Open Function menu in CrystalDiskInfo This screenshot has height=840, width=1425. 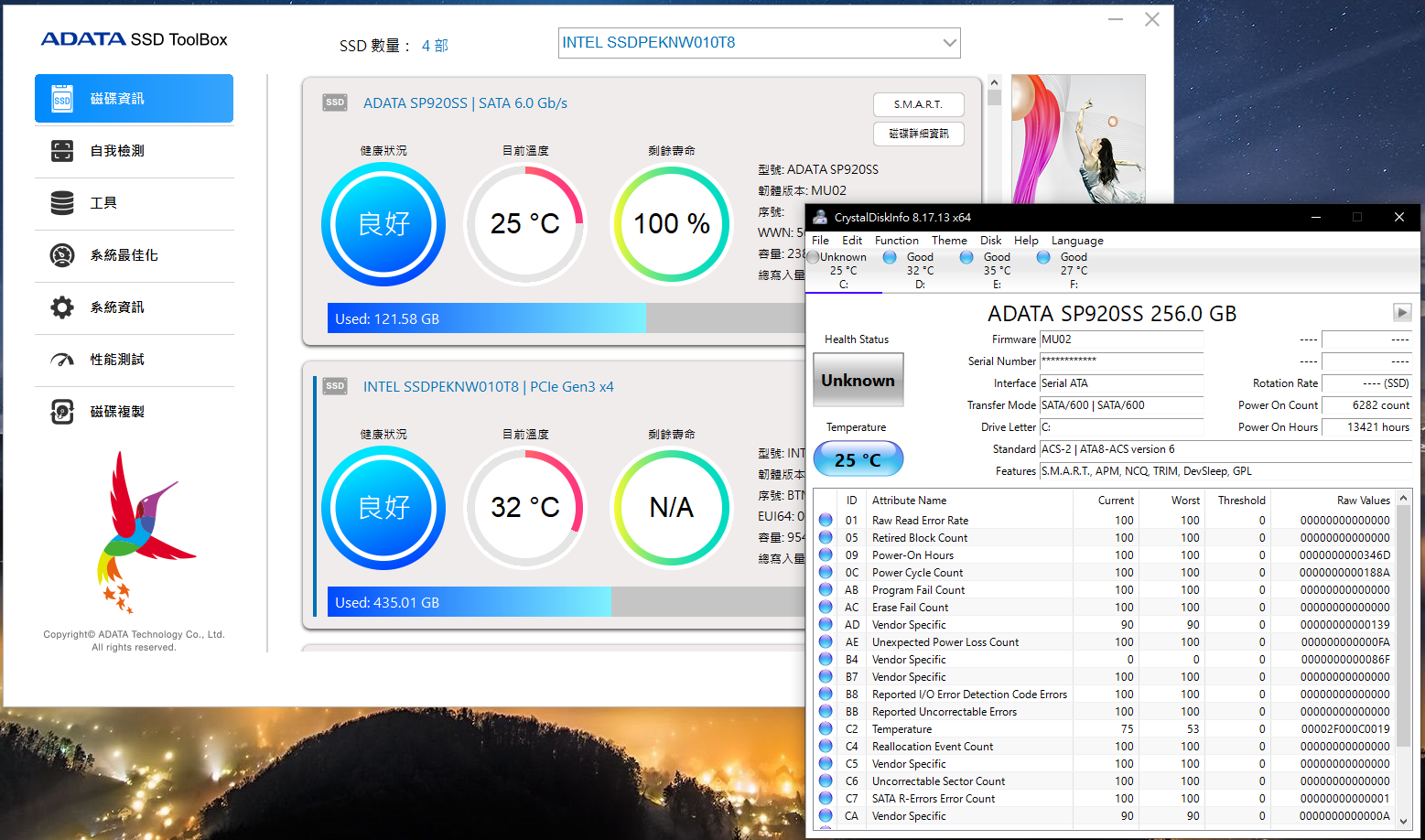[x=896, y=241]
